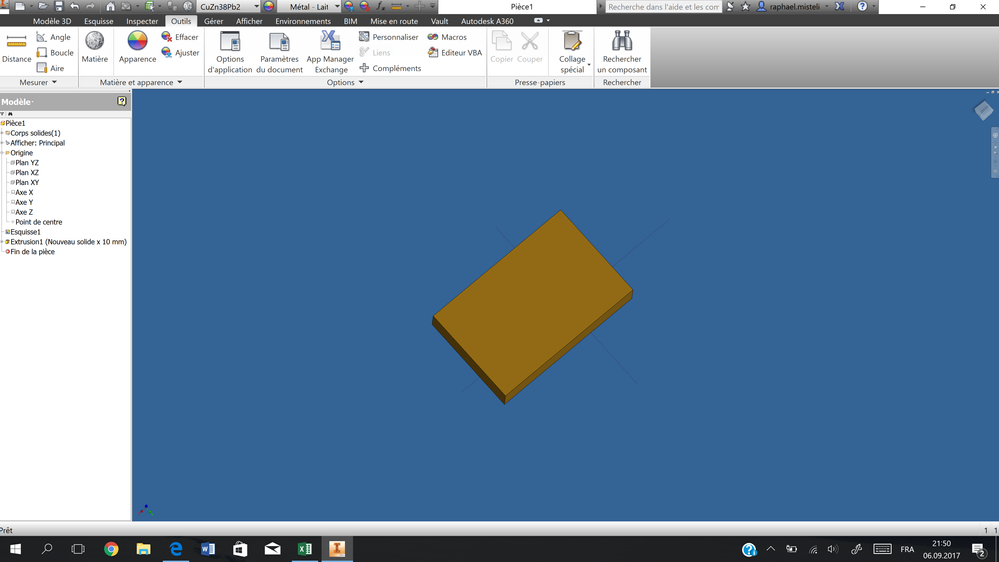This screenshot has height=562, width=999.
Task: Click the Collage spécial icon
Action: click(x=572, y=42)
